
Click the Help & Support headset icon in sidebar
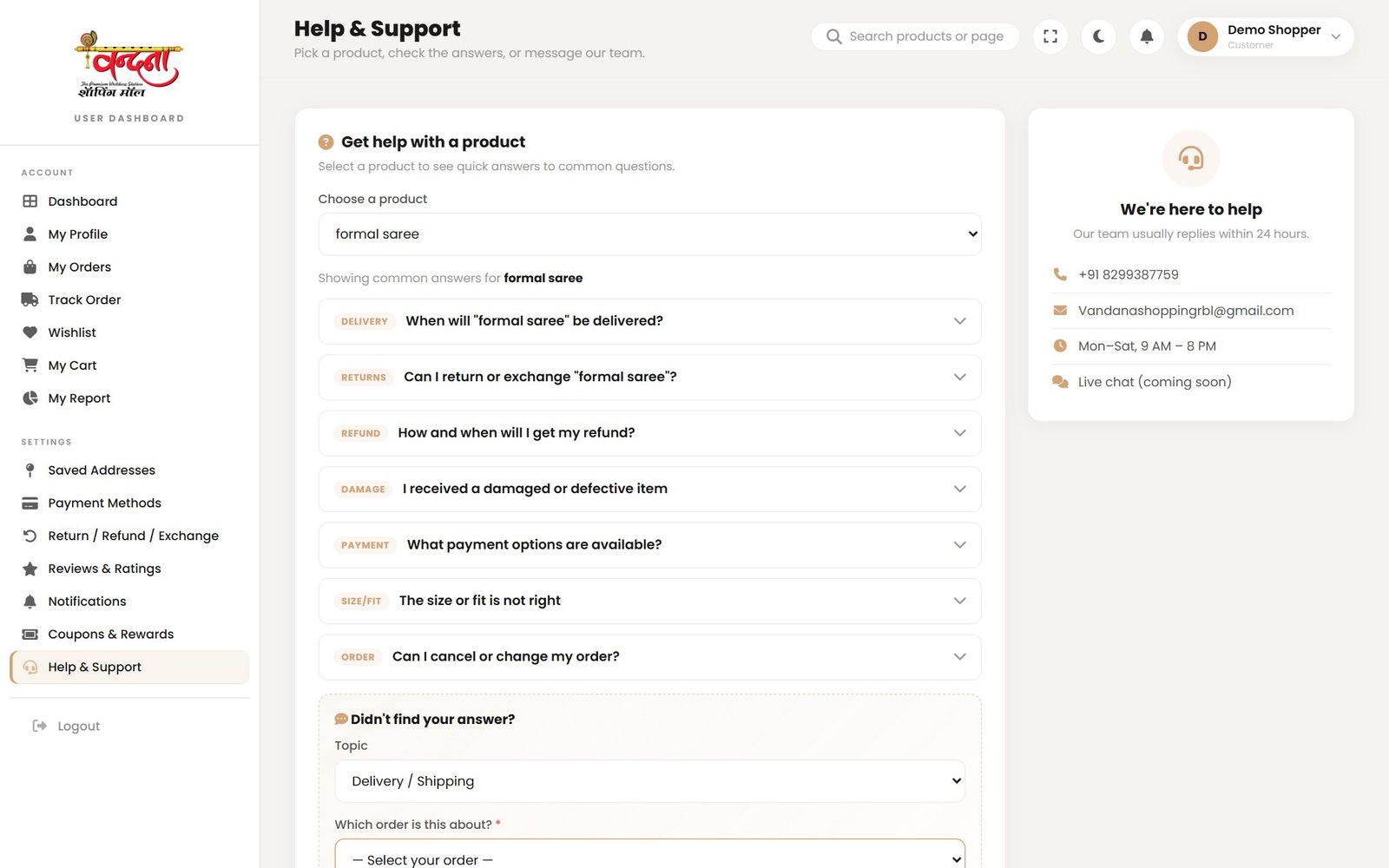30,667
